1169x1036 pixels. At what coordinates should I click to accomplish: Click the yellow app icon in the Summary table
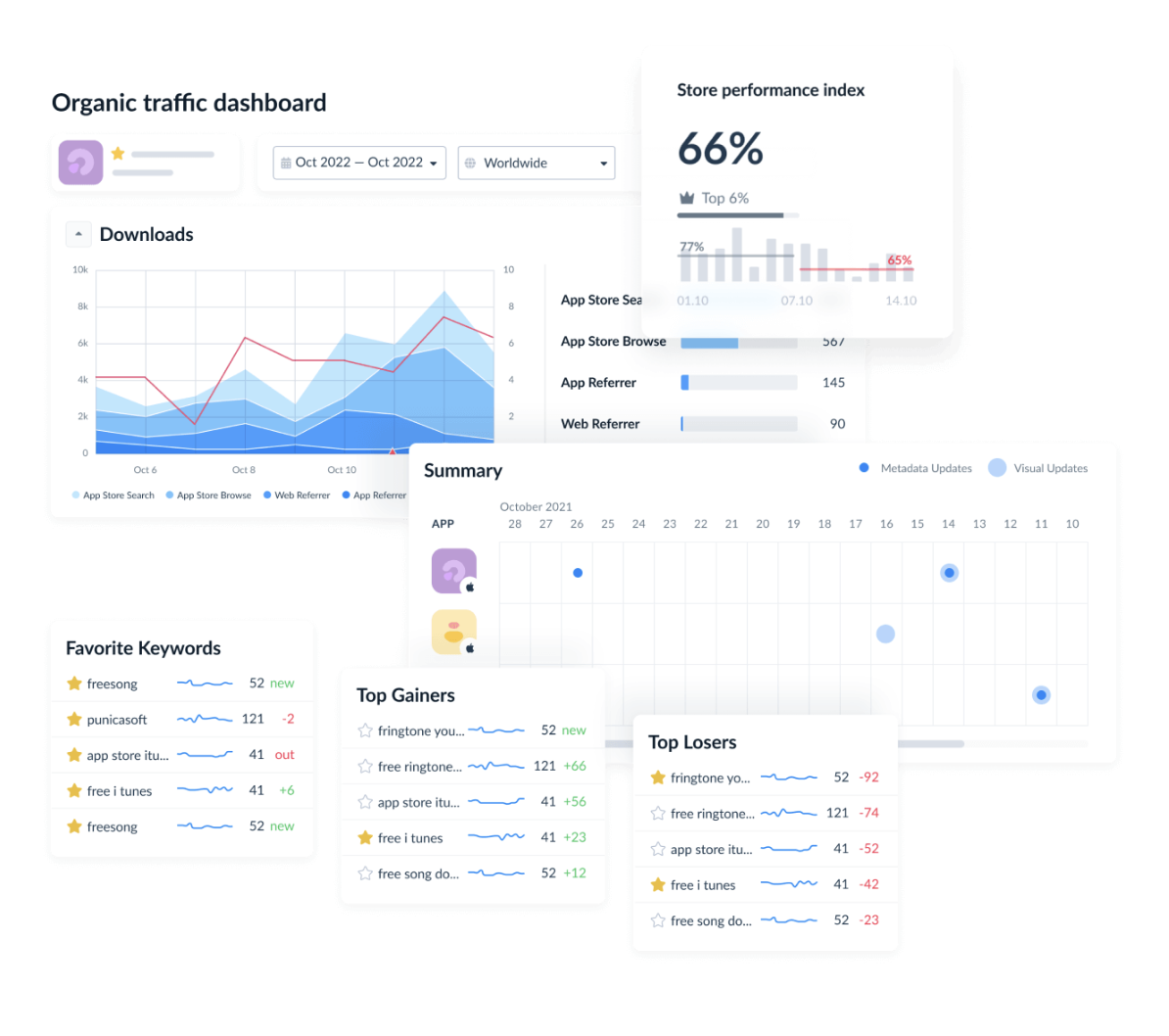click(453, 632)
